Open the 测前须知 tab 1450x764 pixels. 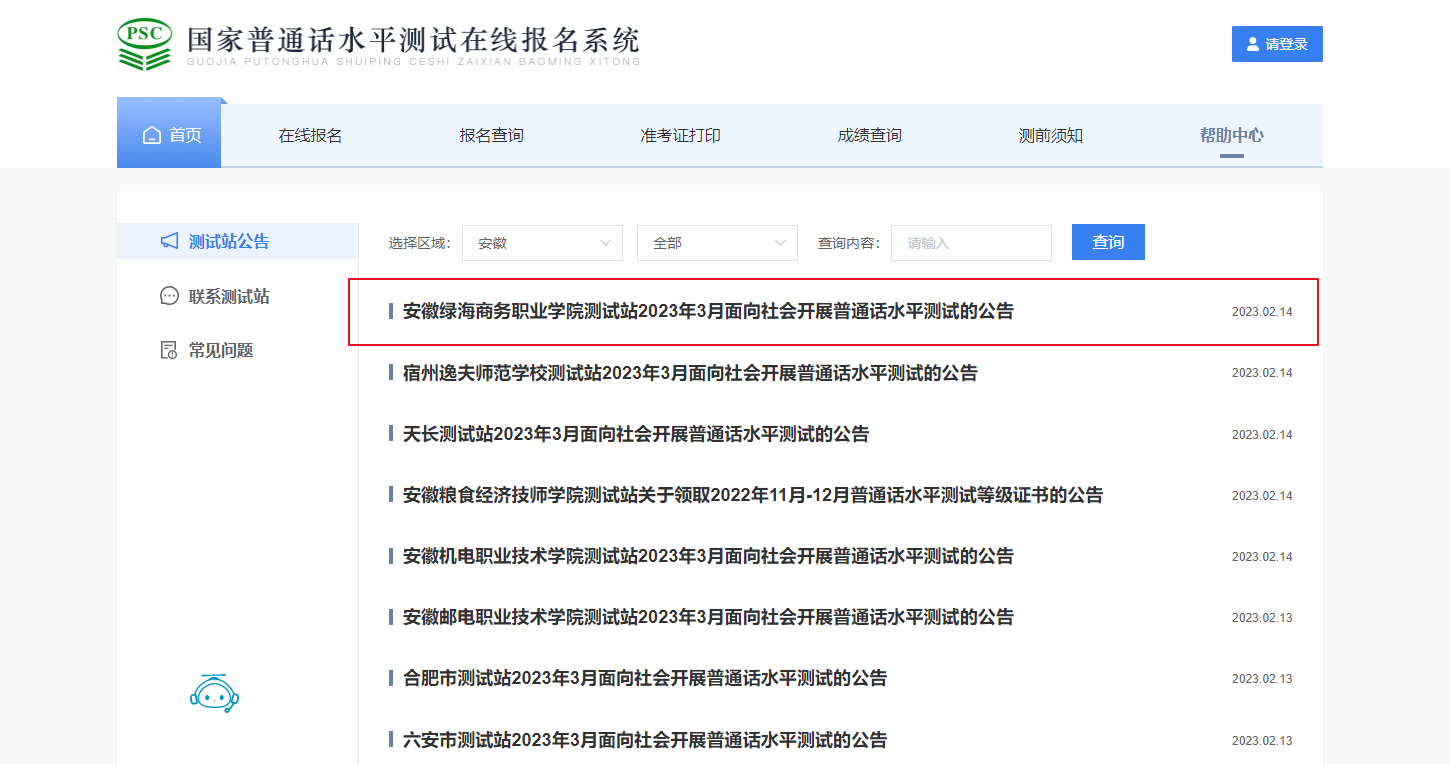(x=1050, y=135)
